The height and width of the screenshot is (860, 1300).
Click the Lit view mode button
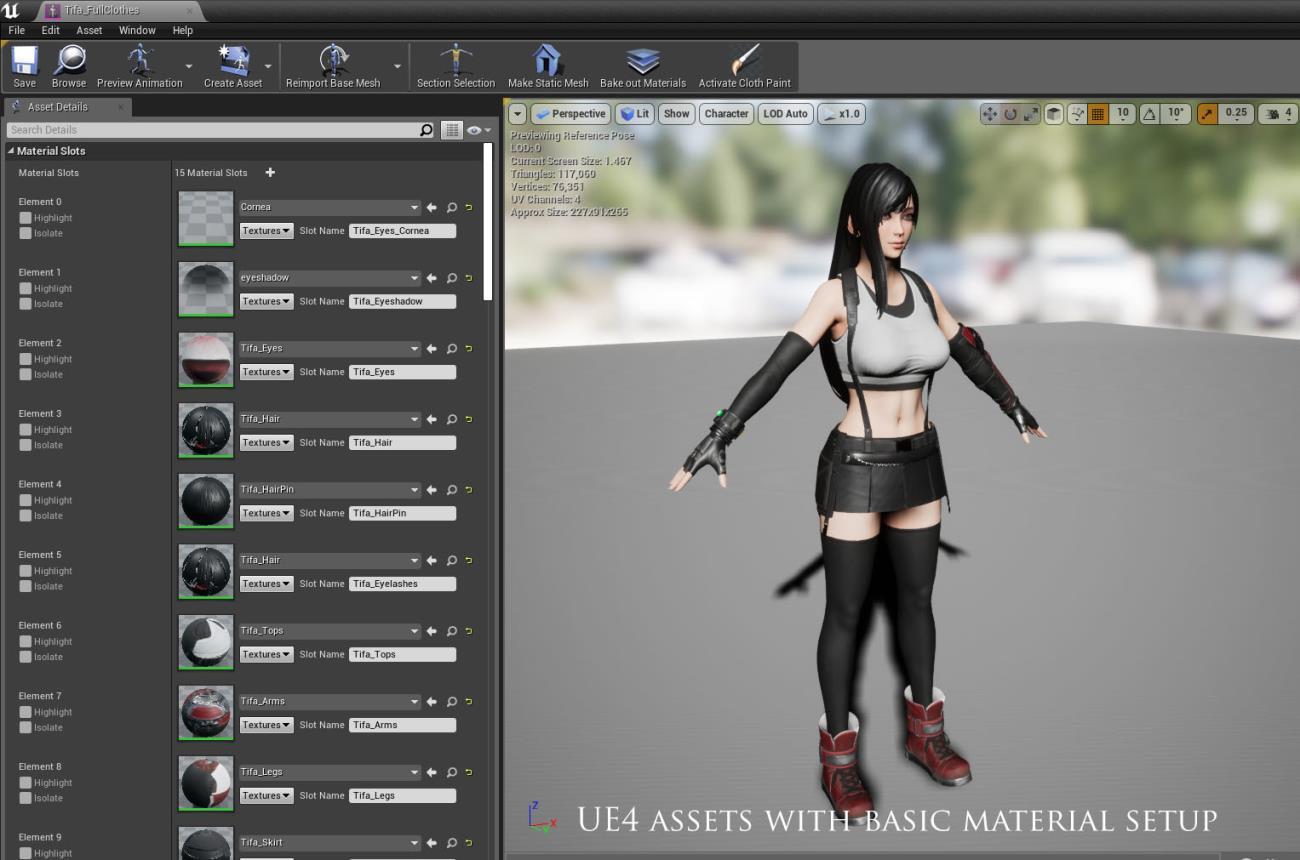[x=634, y=114]
